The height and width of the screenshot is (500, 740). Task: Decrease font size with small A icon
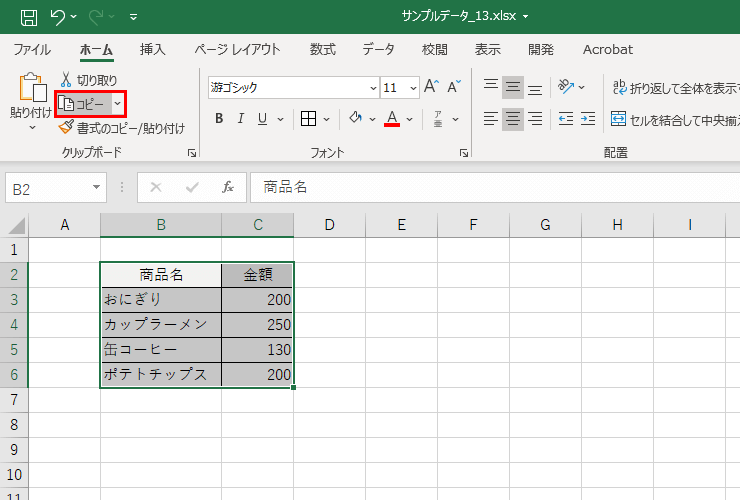pyautogui.click(x=454, y=87)
